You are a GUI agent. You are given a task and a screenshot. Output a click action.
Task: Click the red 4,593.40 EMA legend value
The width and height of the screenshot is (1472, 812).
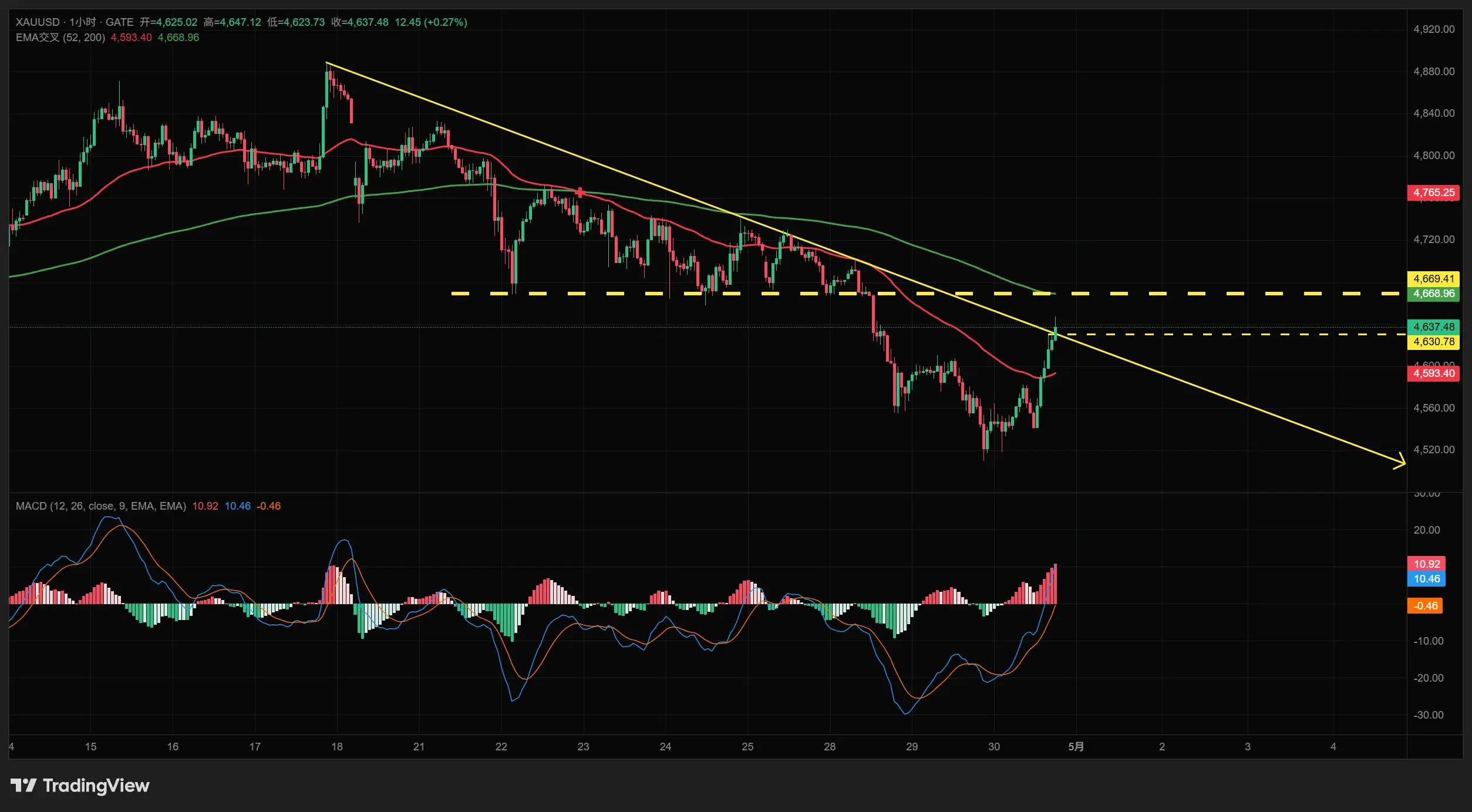[x=131, y=38]
